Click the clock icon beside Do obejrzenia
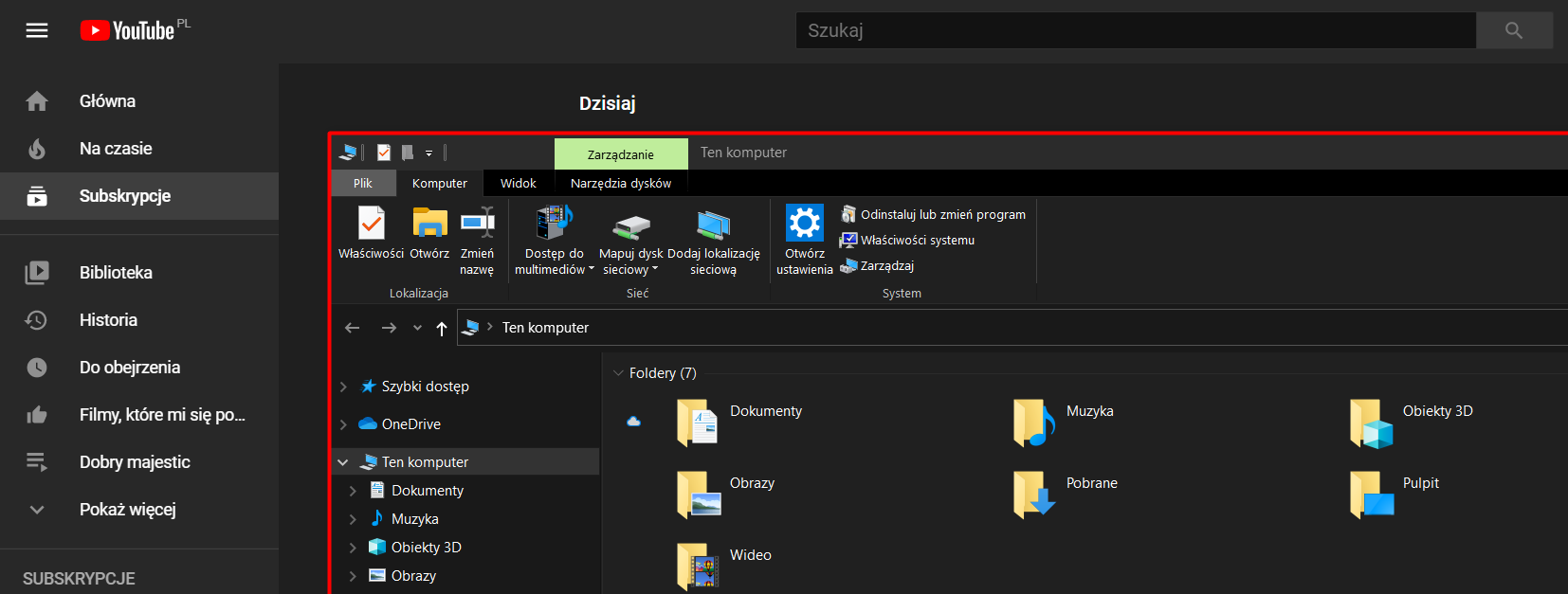This screenshot has height=594, width=1568. coord(37,368)
